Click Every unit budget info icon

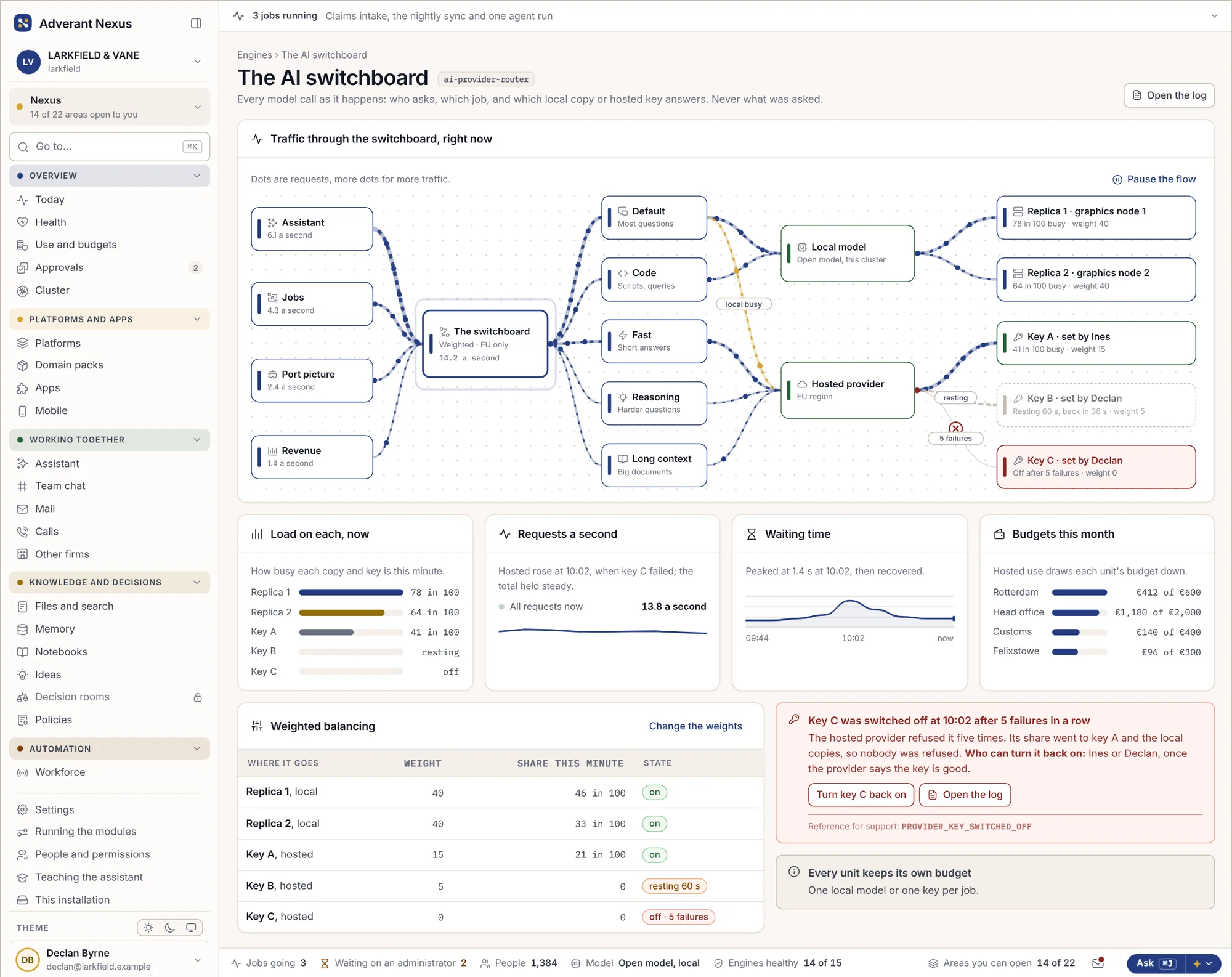coord(794,872)
